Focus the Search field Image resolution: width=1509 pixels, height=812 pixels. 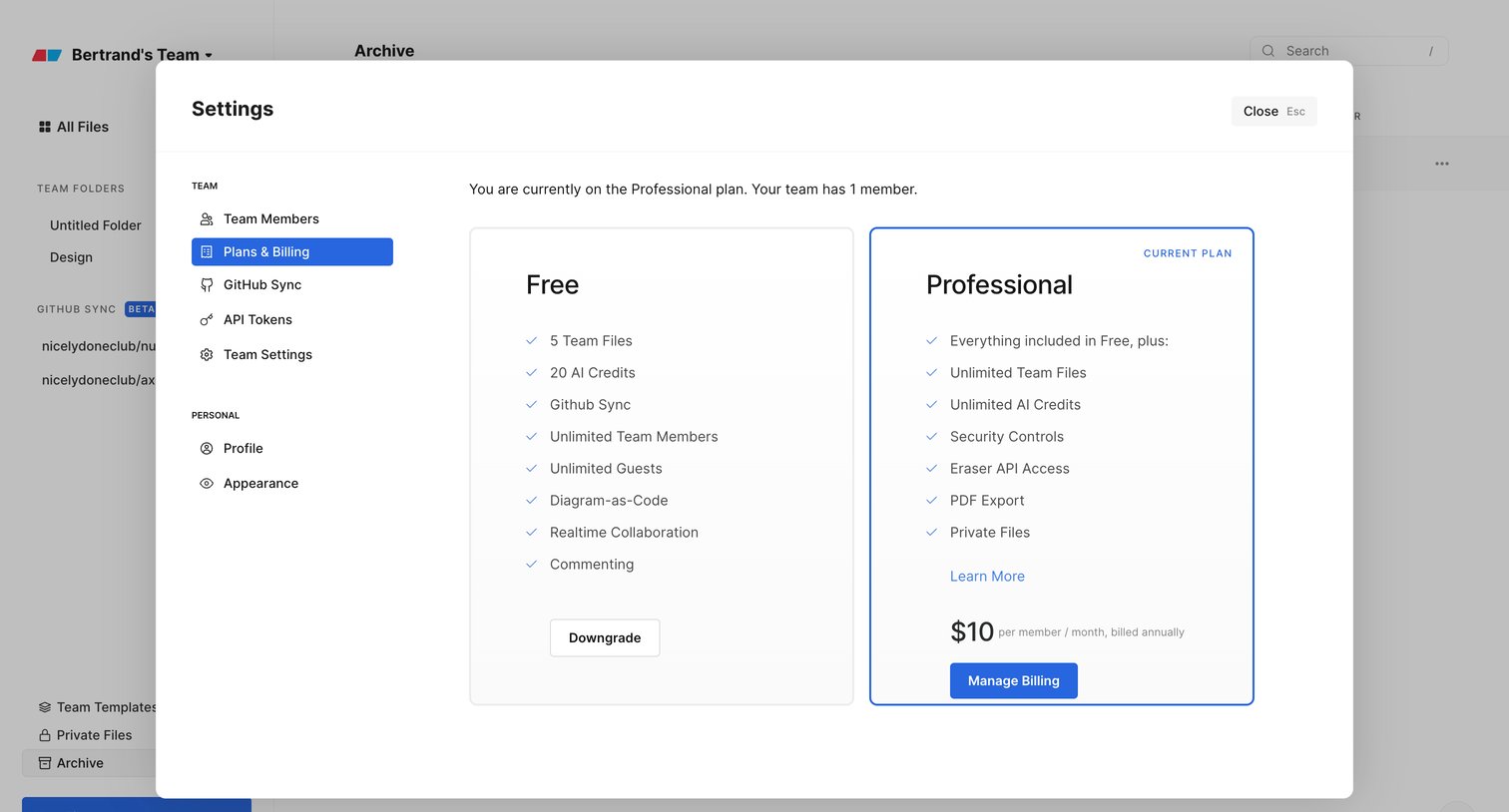pyautogui.click(x=1348, y=51)
